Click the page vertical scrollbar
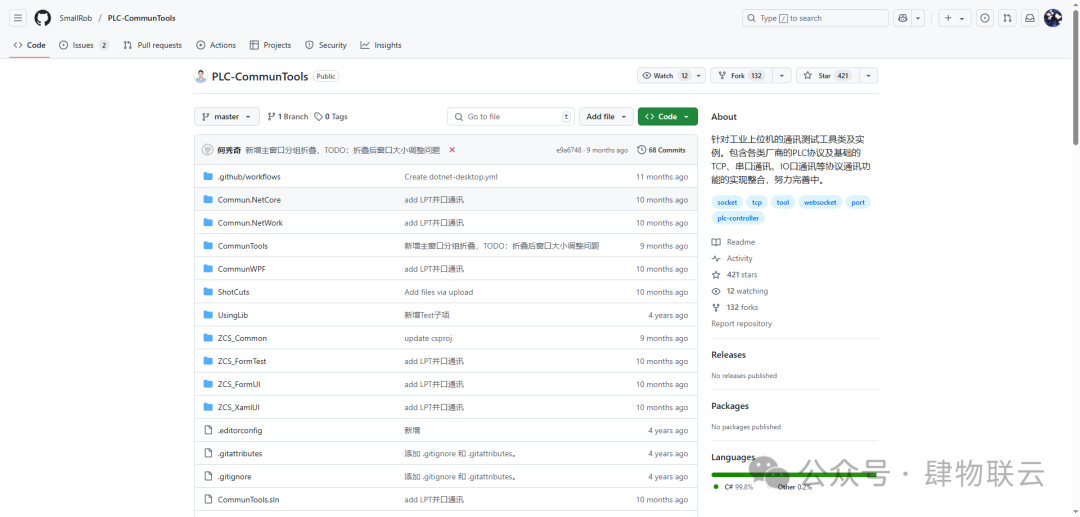The image size is (1080, 517). 1075,76
